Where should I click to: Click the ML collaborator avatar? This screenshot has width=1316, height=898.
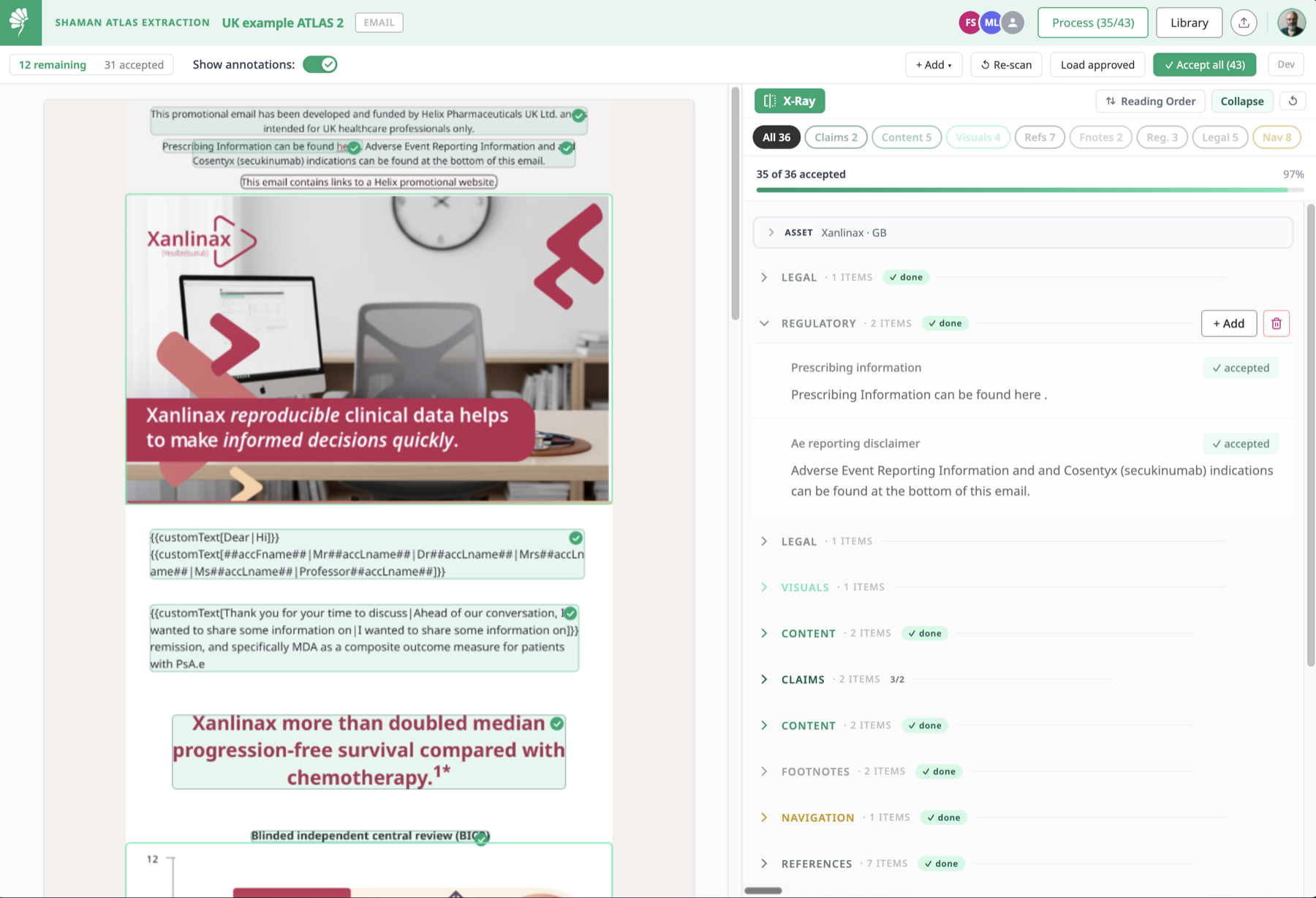[x=991, y=23]
